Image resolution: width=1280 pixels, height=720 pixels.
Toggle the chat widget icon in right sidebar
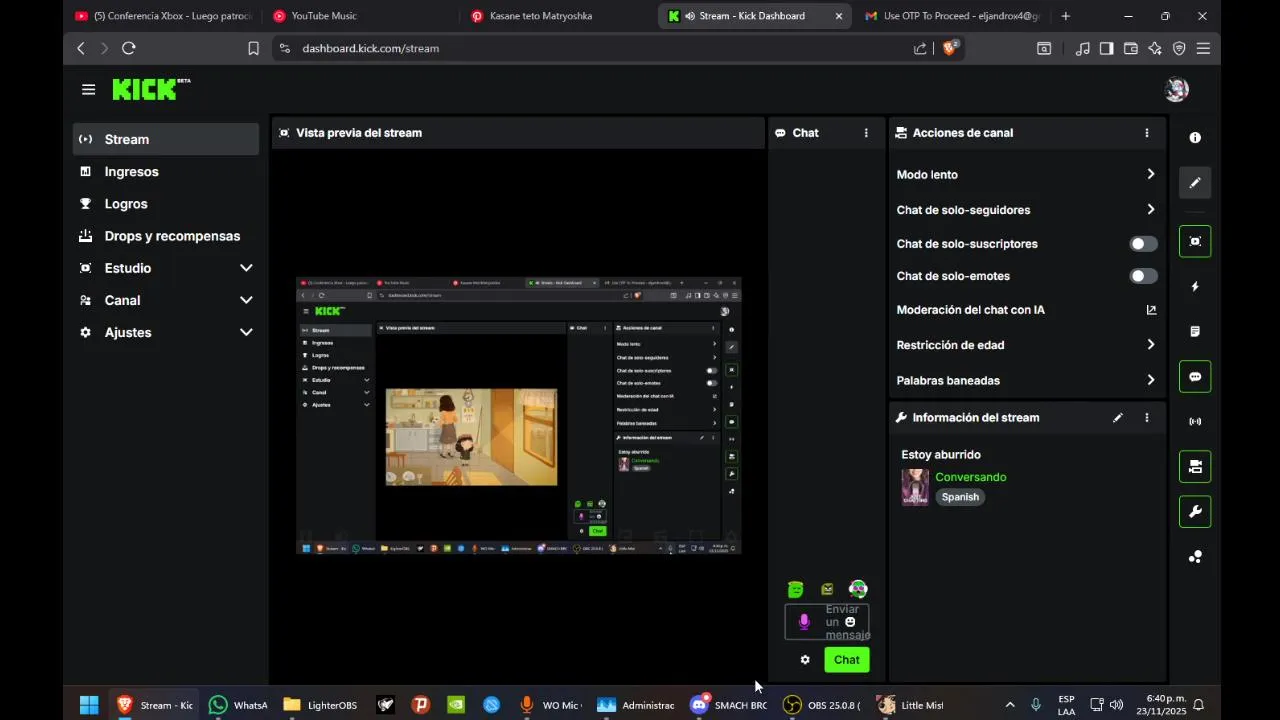1195,377
